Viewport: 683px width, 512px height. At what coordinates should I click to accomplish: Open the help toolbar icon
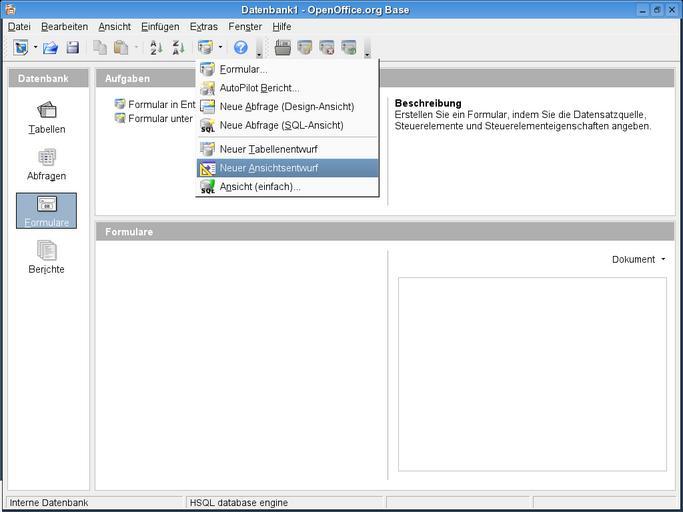click(240, 47)
